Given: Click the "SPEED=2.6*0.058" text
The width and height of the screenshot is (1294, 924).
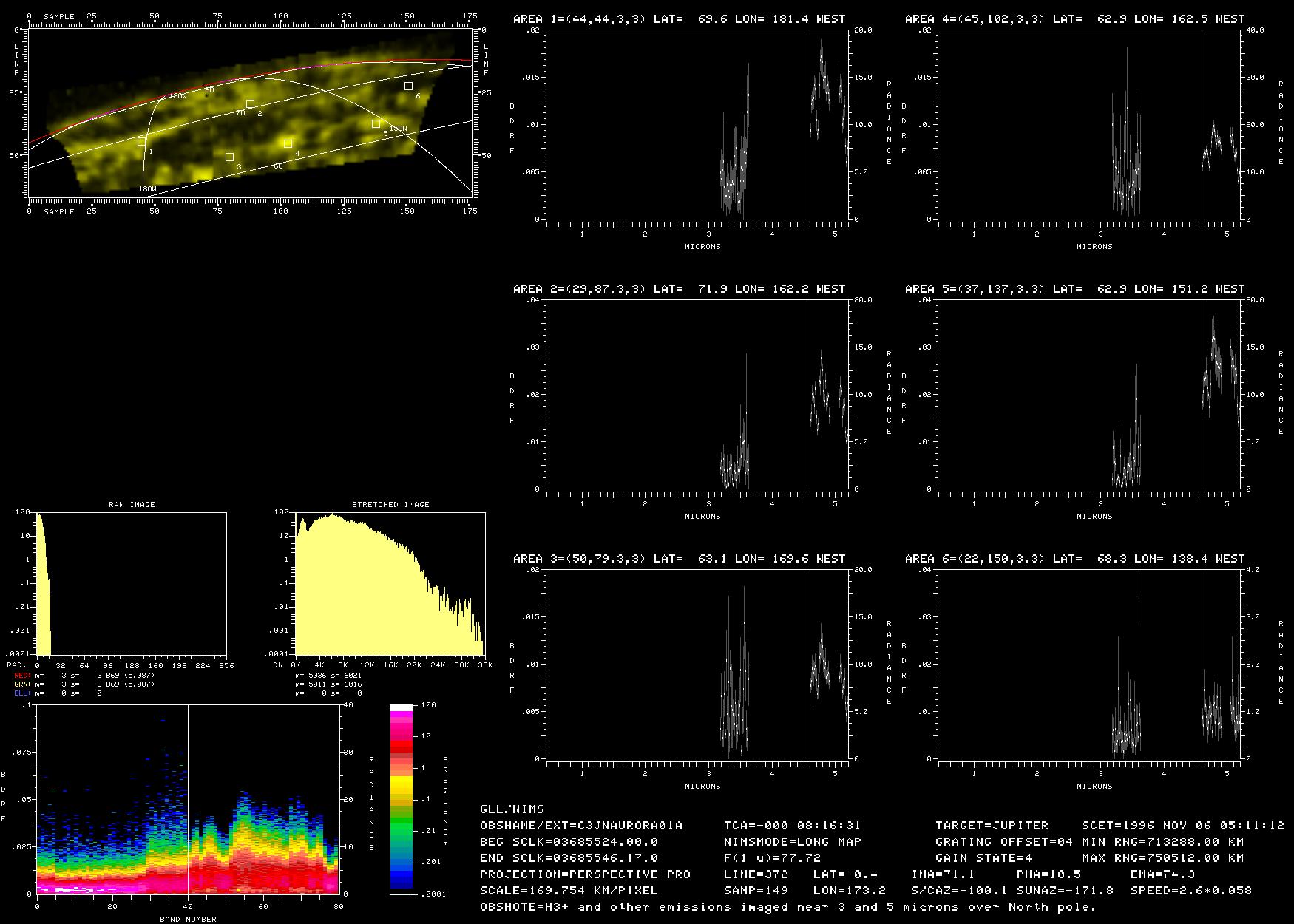Looking at the screenshot, I should tap(1190, 891).
